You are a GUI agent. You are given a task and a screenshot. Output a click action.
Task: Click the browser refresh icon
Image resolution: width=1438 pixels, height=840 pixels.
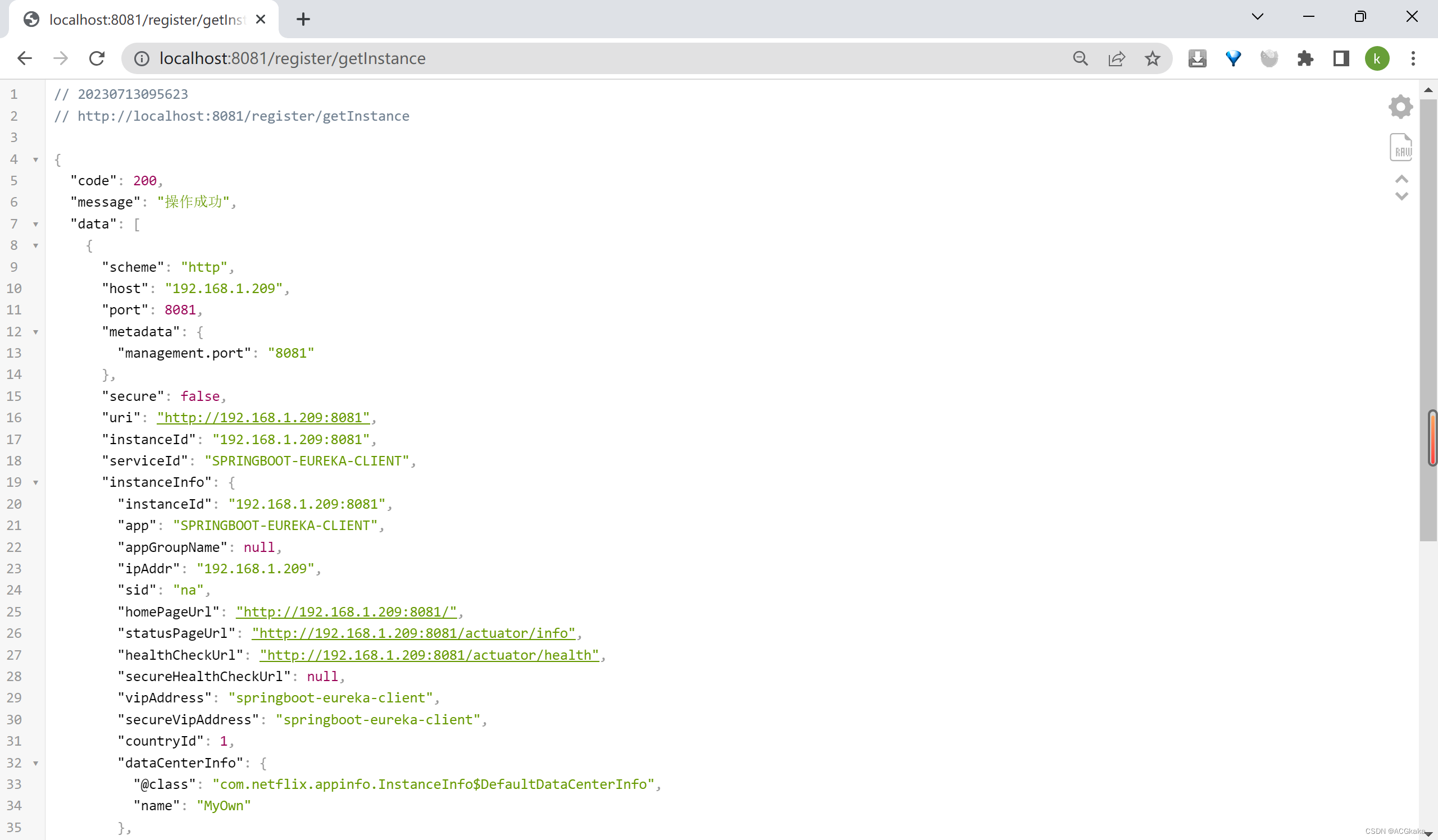[97, 58]
